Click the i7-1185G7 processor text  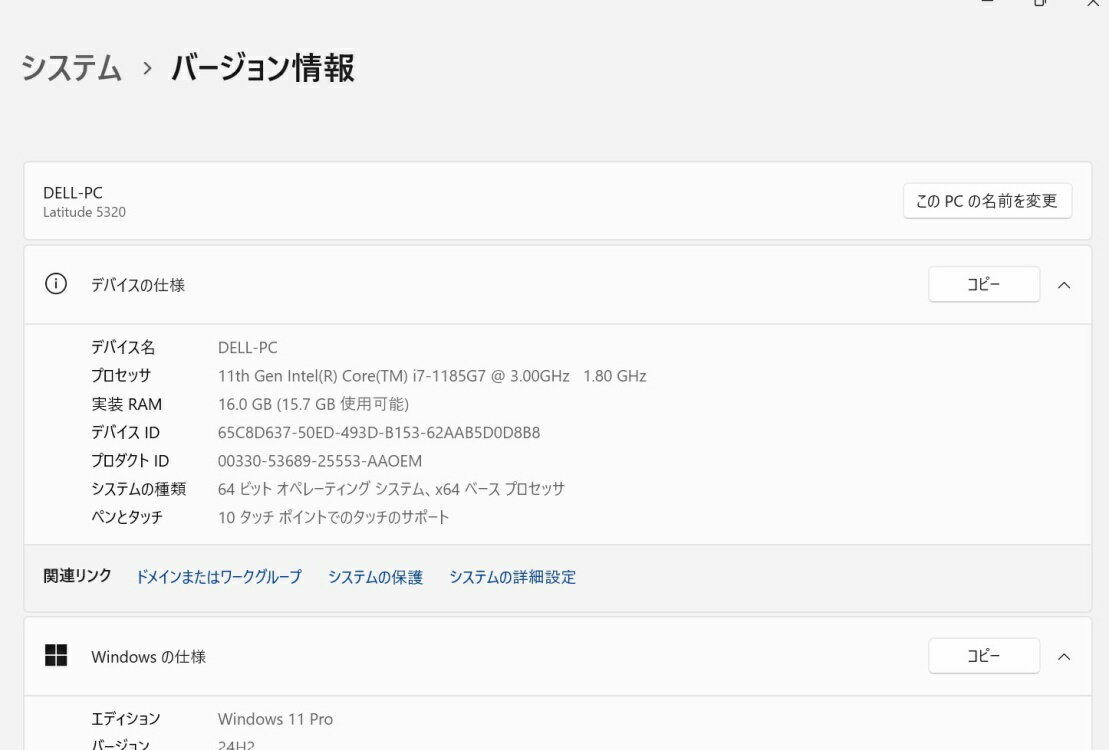432,376
